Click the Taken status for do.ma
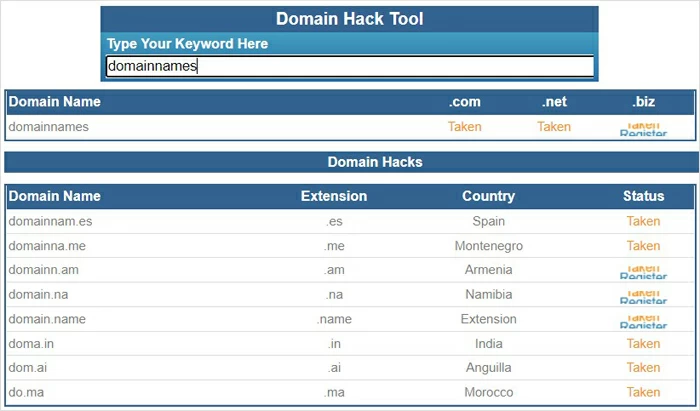The image size is (700, 411). point(643,393)
